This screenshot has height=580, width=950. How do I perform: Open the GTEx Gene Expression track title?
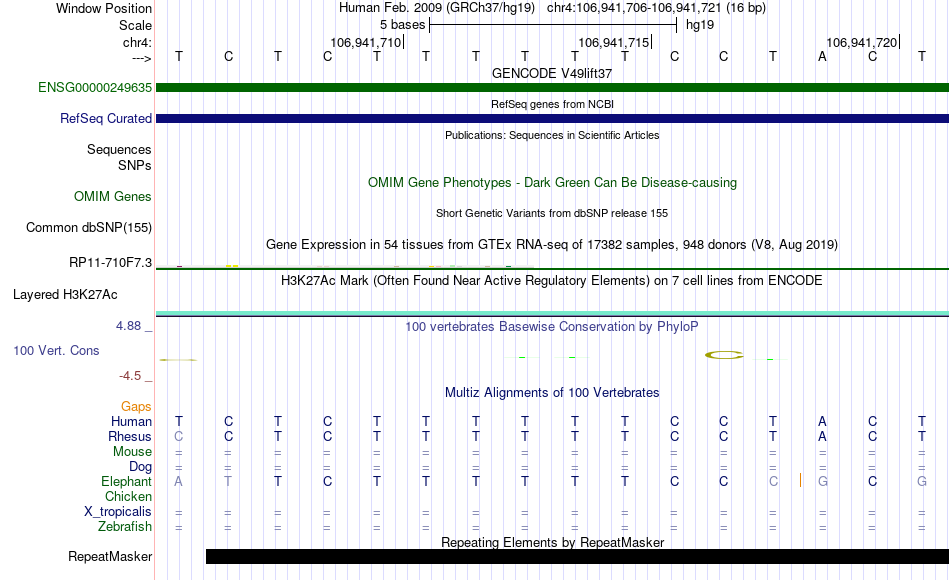click(x=552, y=244)
